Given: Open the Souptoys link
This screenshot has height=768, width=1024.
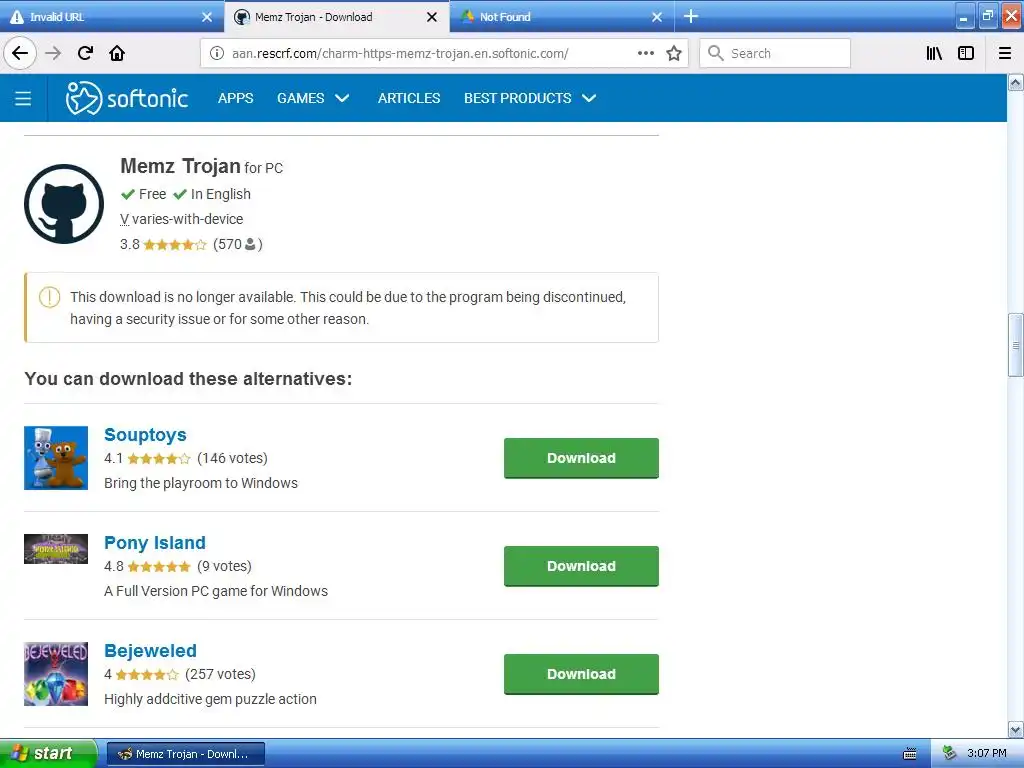Looking at the screenshot, I should point(145,434).
